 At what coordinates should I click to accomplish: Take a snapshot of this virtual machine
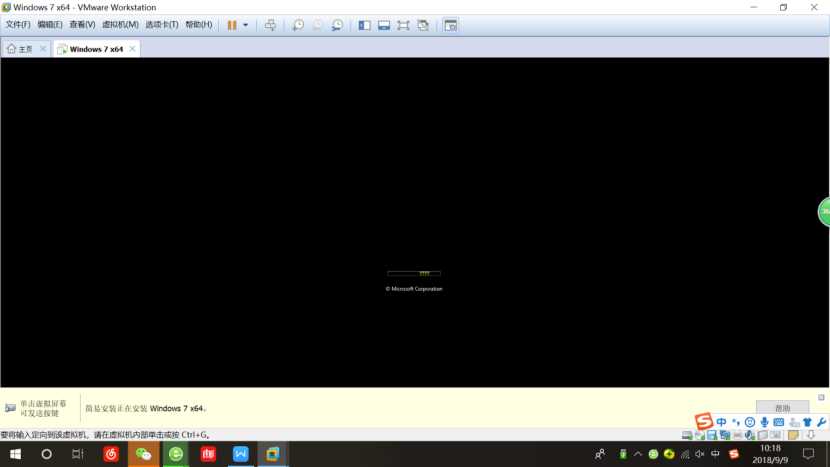point(298,25)
